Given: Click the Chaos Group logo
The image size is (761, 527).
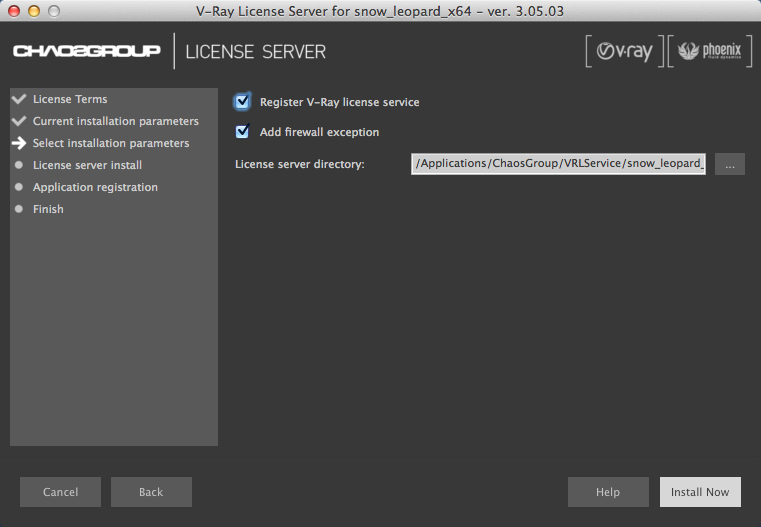Looking at the screenshot, I should point(87,51).
